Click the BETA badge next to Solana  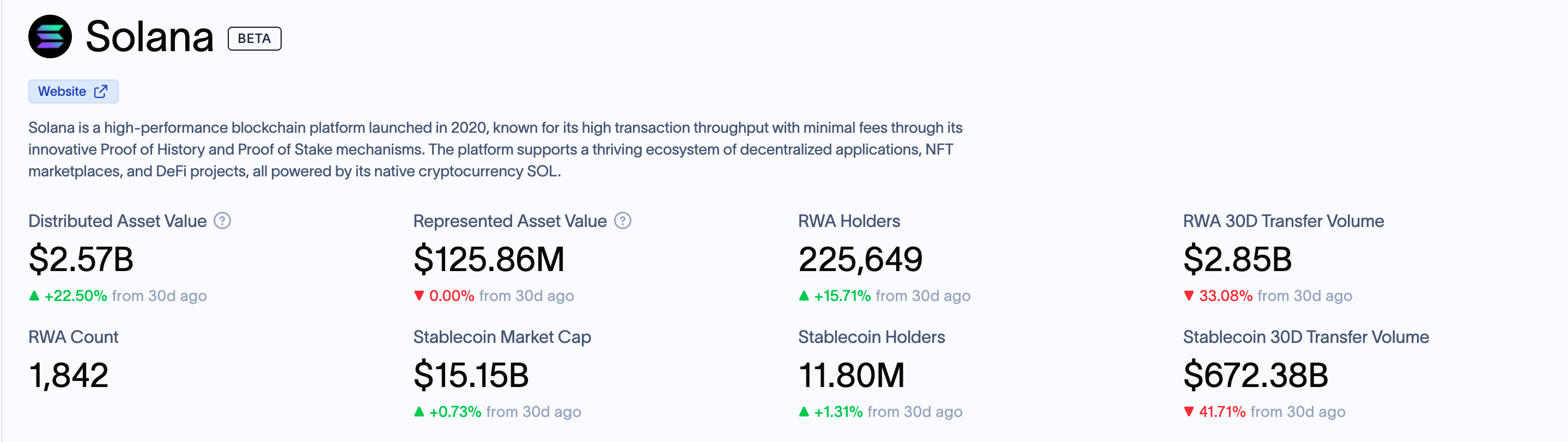pyautogui.click(x=254, y=38)
